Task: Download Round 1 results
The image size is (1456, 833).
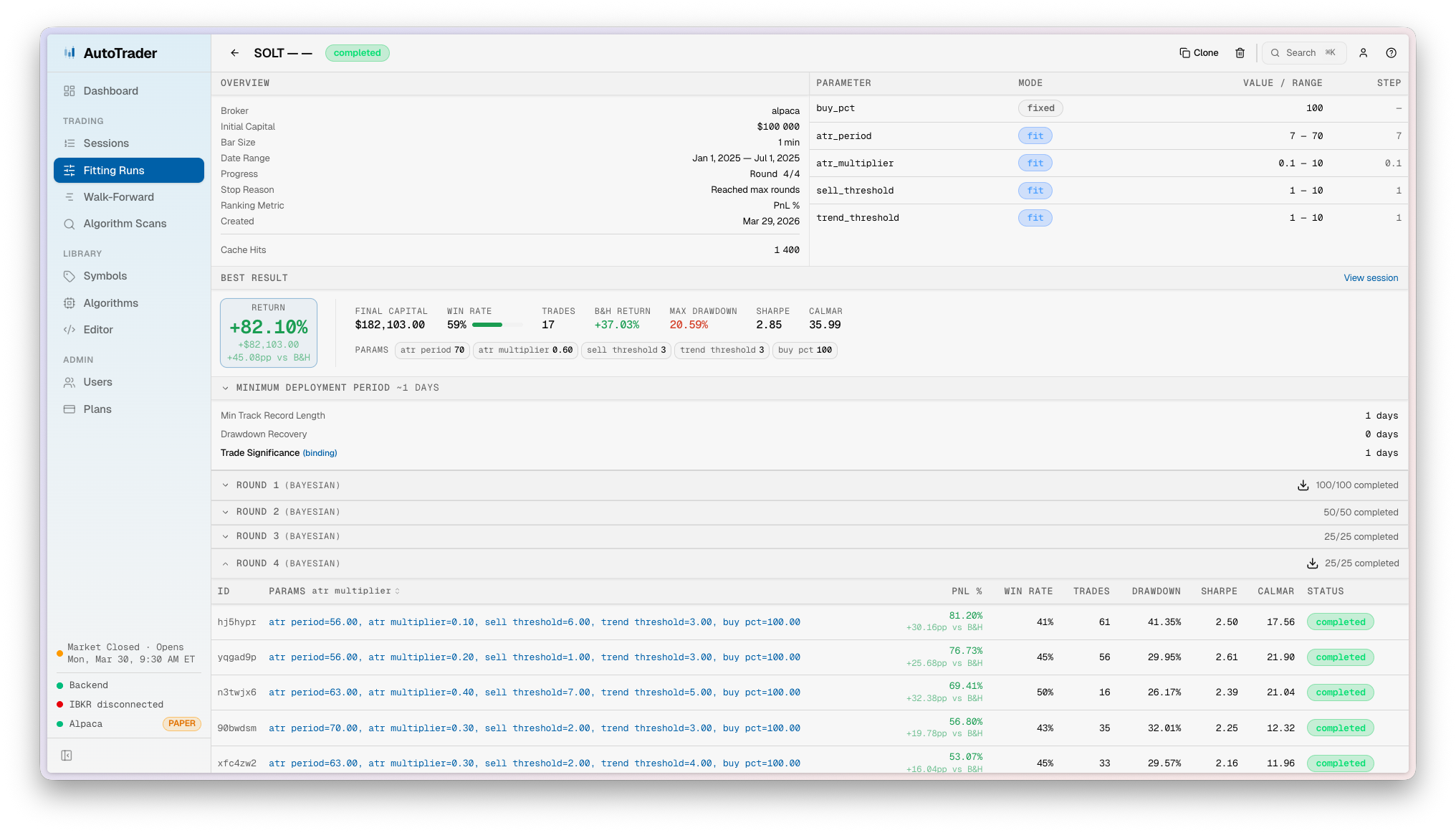Action: [1303, 485]
